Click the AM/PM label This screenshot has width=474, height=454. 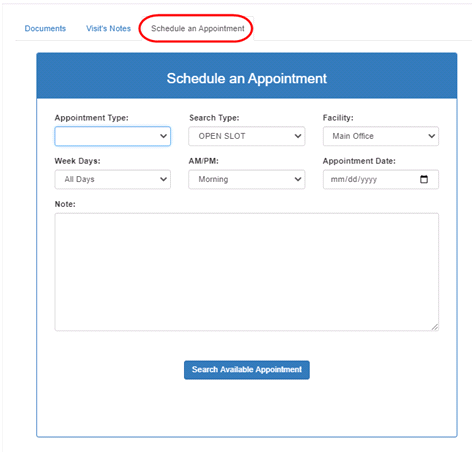204,161
